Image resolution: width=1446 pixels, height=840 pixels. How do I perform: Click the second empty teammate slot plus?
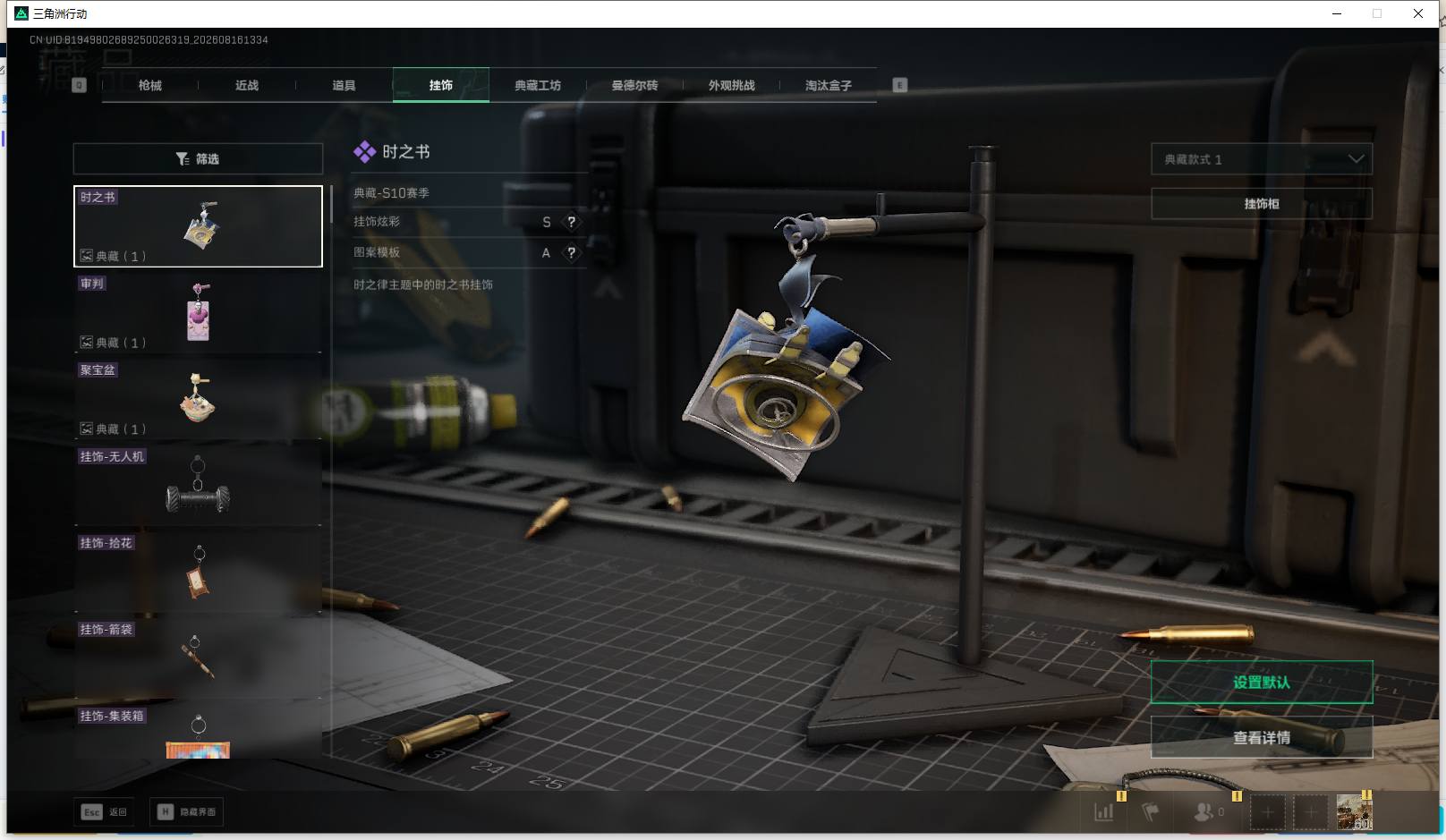(1310, 812)
